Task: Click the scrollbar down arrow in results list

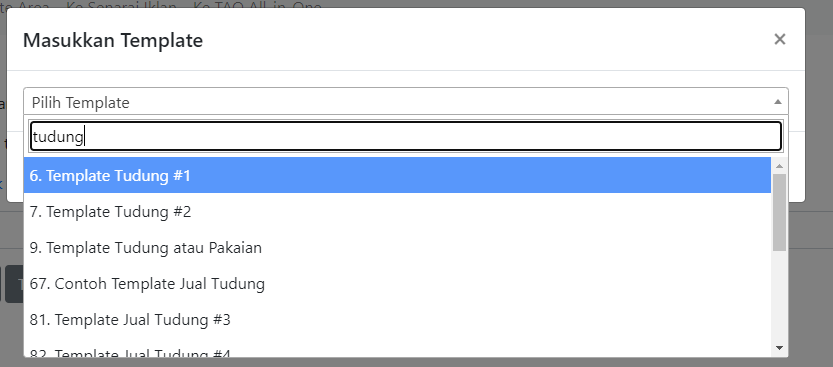Action: [x=779, y=348]
